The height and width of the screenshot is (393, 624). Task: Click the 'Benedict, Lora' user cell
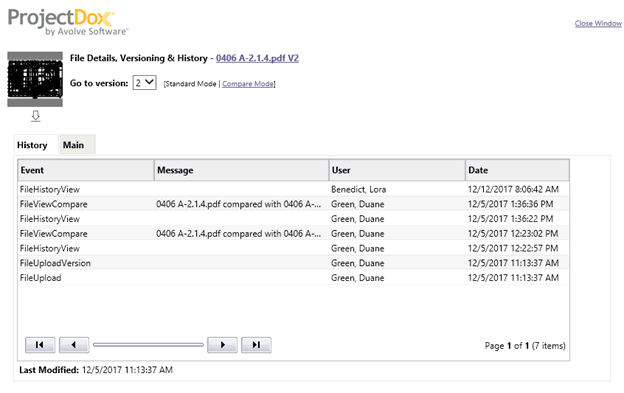coord(359,189)
